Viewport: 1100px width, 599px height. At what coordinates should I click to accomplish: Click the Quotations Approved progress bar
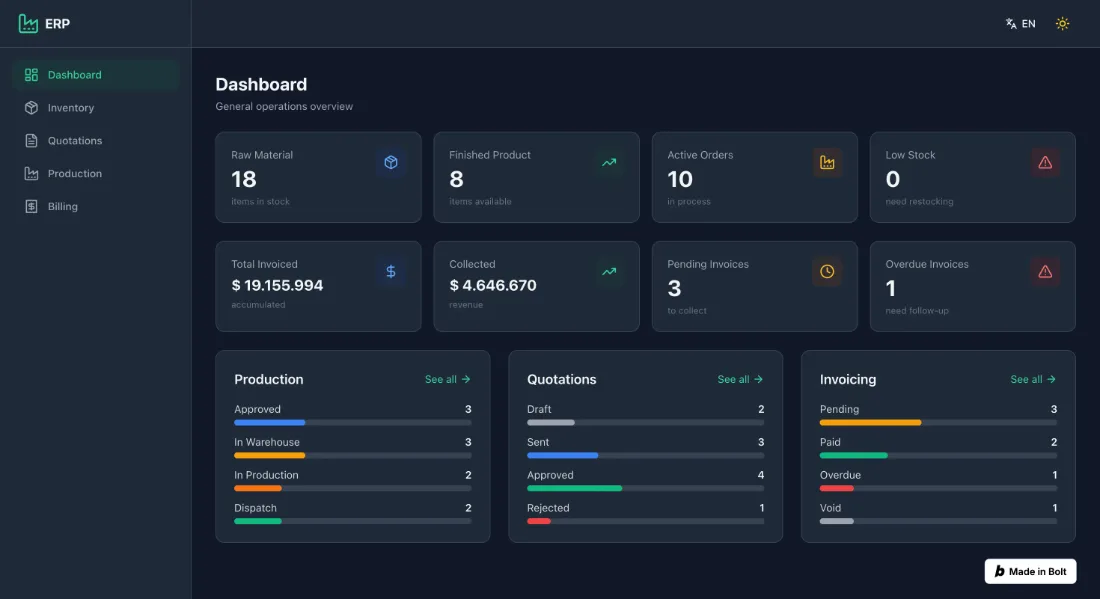645,489
